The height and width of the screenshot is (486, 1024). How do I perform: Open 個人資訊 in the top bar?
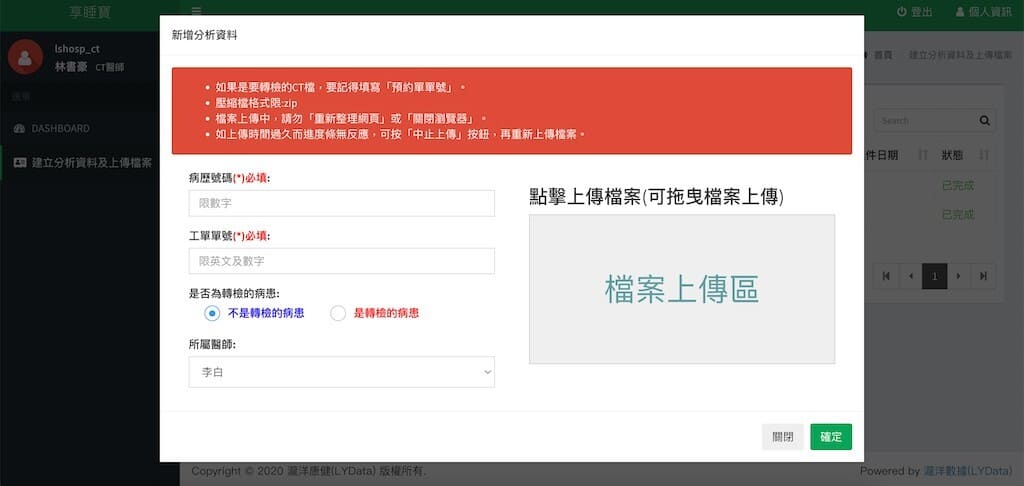[984, 12]
